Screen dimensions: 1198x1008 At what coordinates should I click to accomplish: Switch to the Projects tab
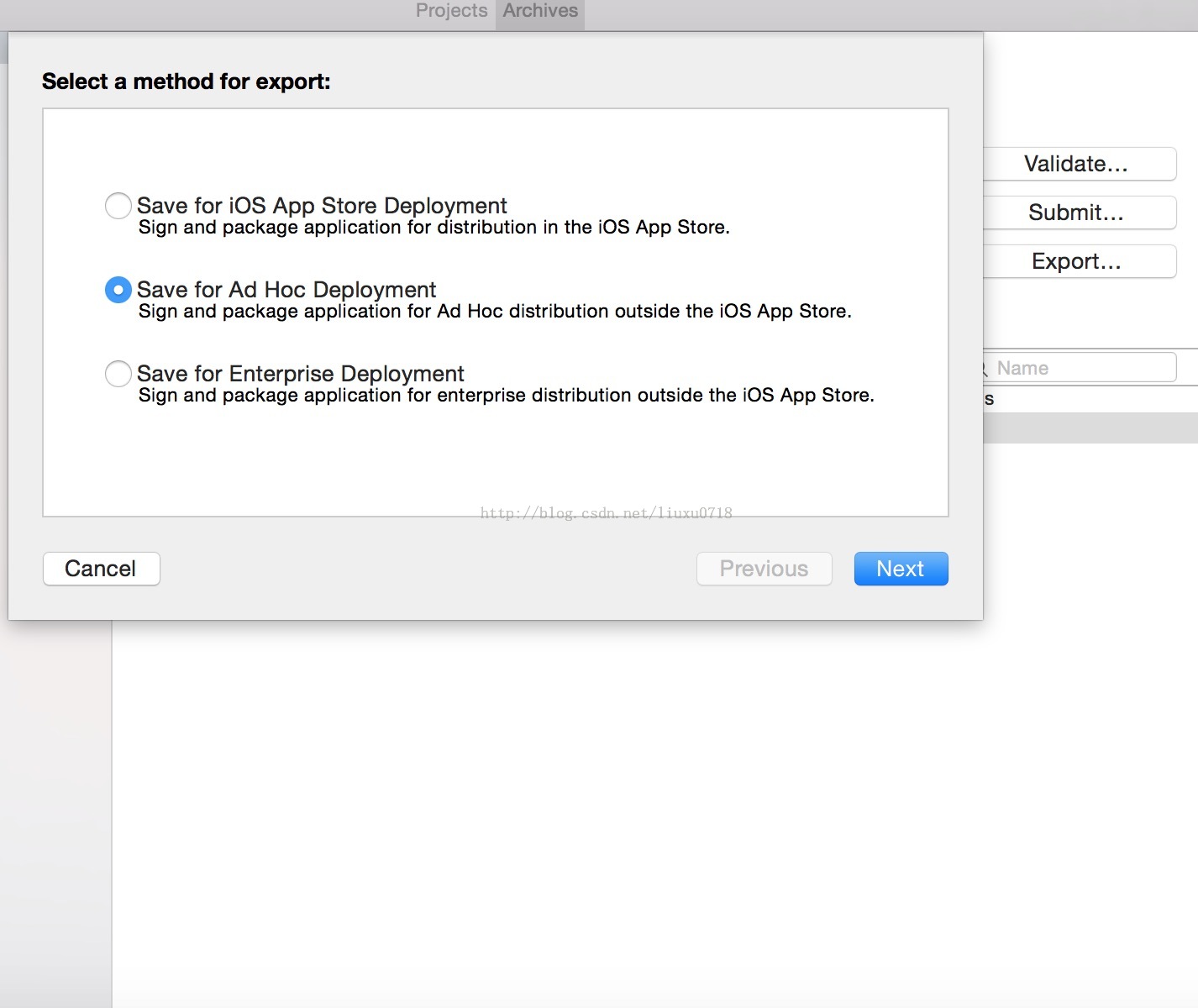click(x=451, y=11)
